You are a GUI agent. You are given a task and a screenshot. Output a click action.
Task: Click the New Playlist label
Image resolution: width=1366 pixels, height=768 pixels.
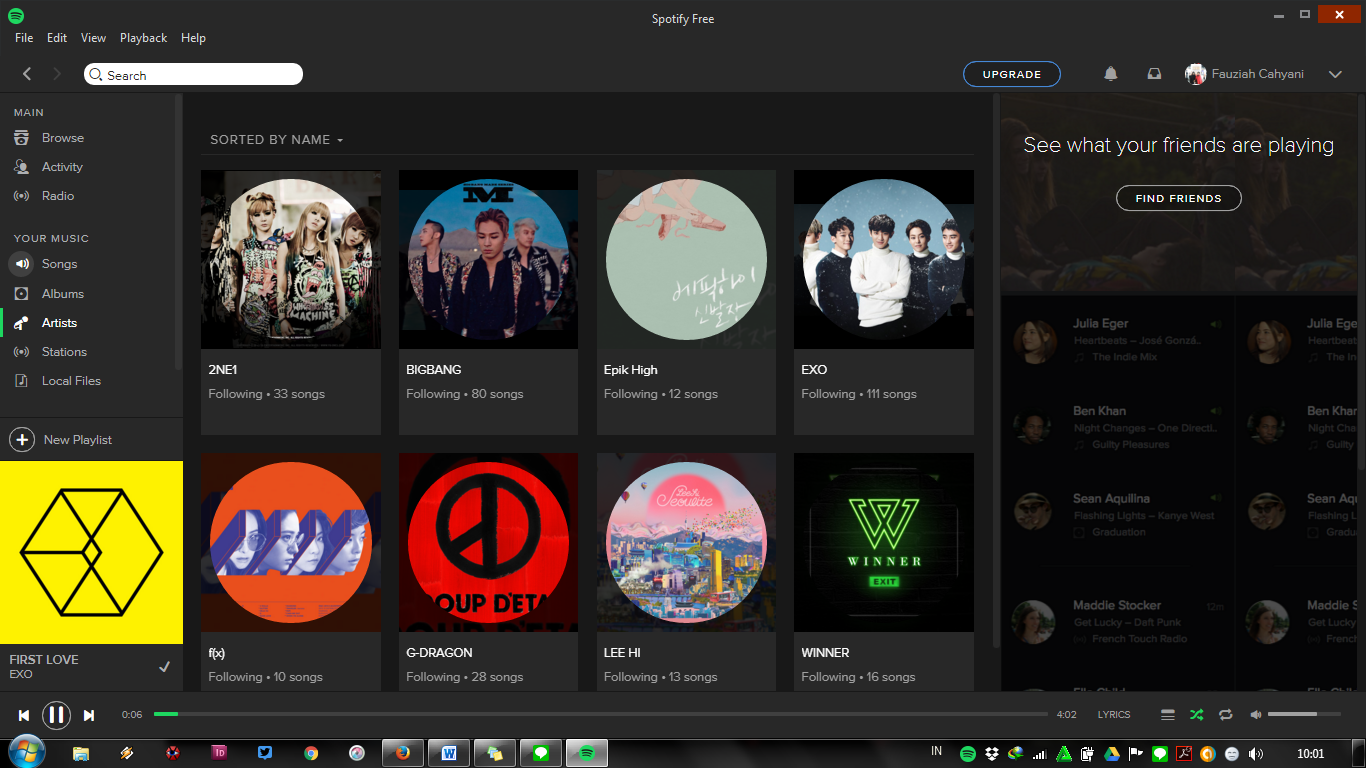(78, 440)
